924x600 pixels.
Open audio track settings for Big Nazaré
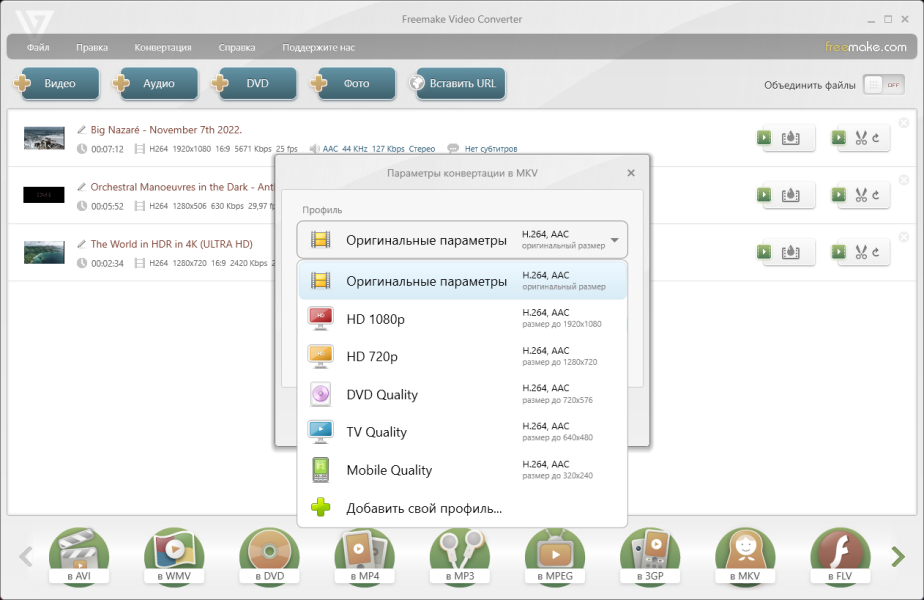[372, 149]
